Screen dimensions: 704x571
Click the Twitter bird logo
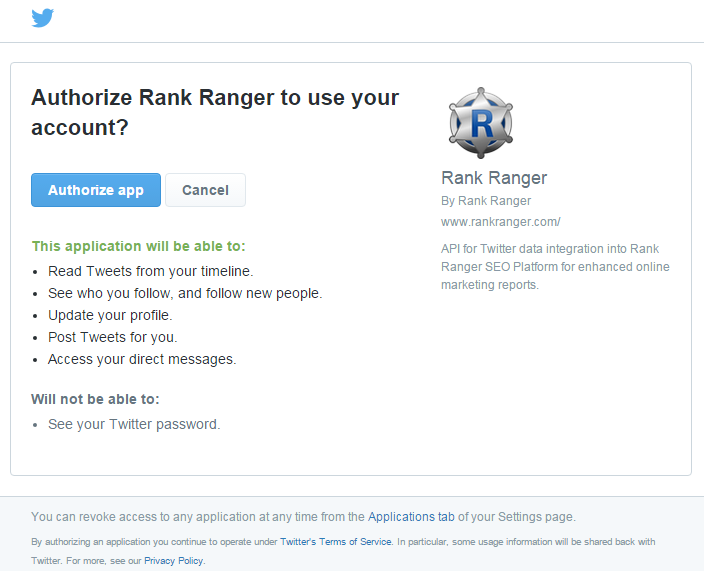tap(43, 18)
